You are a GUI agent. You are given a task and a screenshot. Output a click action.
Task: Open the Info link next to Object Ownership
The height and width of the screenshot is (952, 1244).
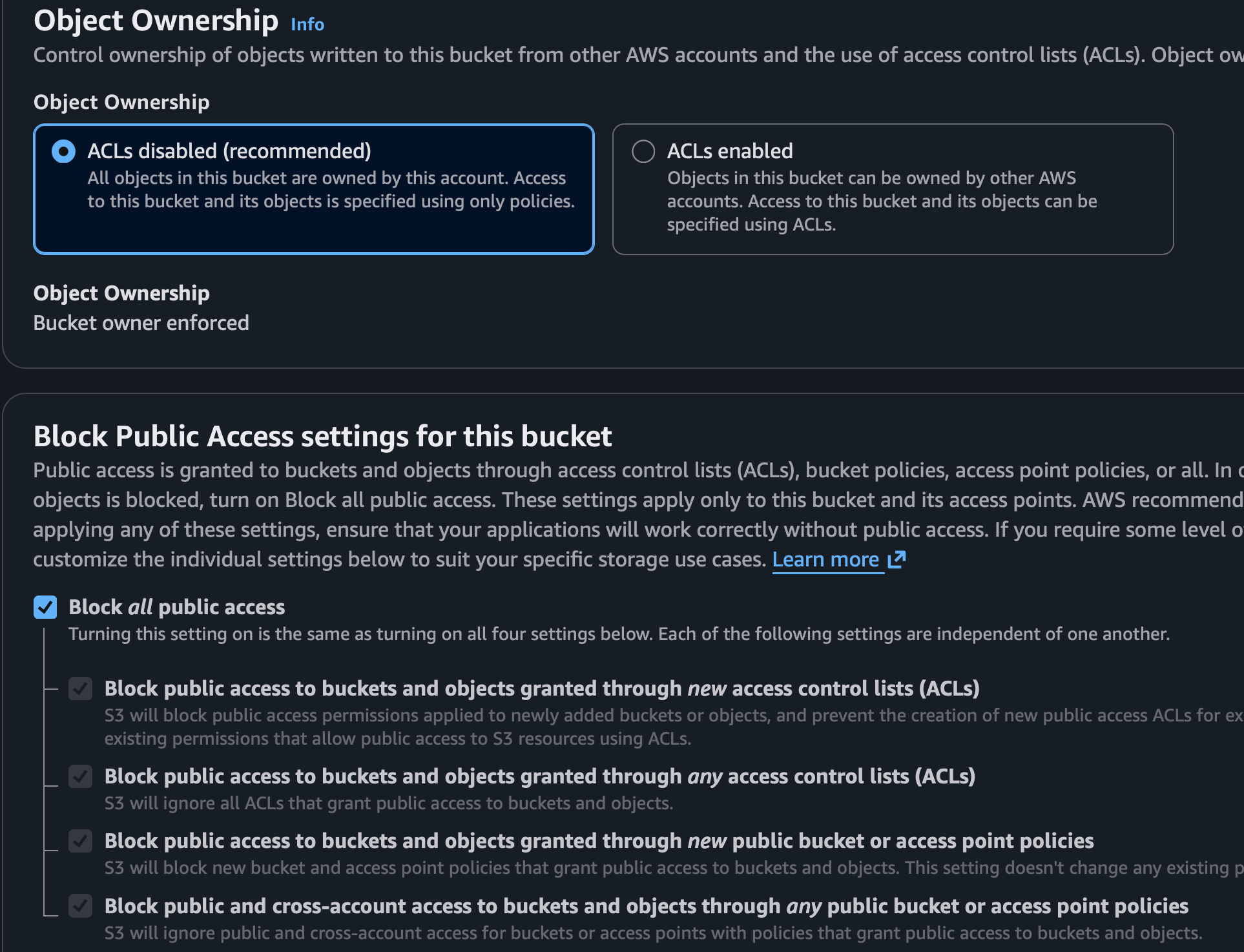pos(307,25)
